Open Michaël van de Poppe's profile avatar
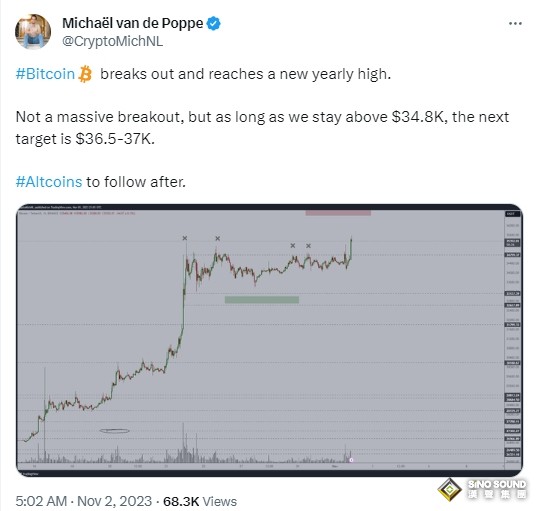Image resolution: width=536 pixels, height=511 pixels. (x=33, y=32)
